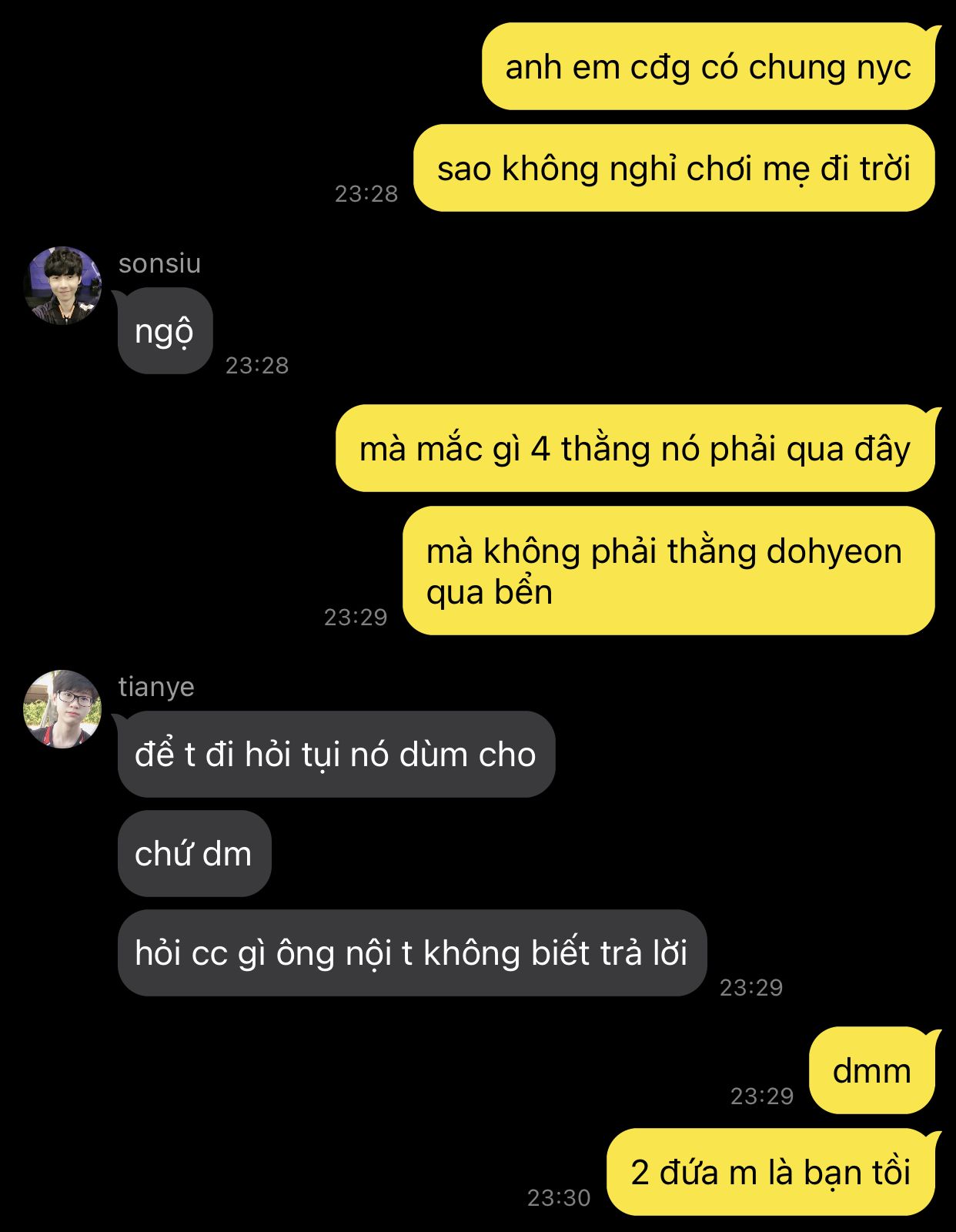Click the 23:28 timestamp near top yellow bubbles
The image size is (956, 1232).
[366, 193]
